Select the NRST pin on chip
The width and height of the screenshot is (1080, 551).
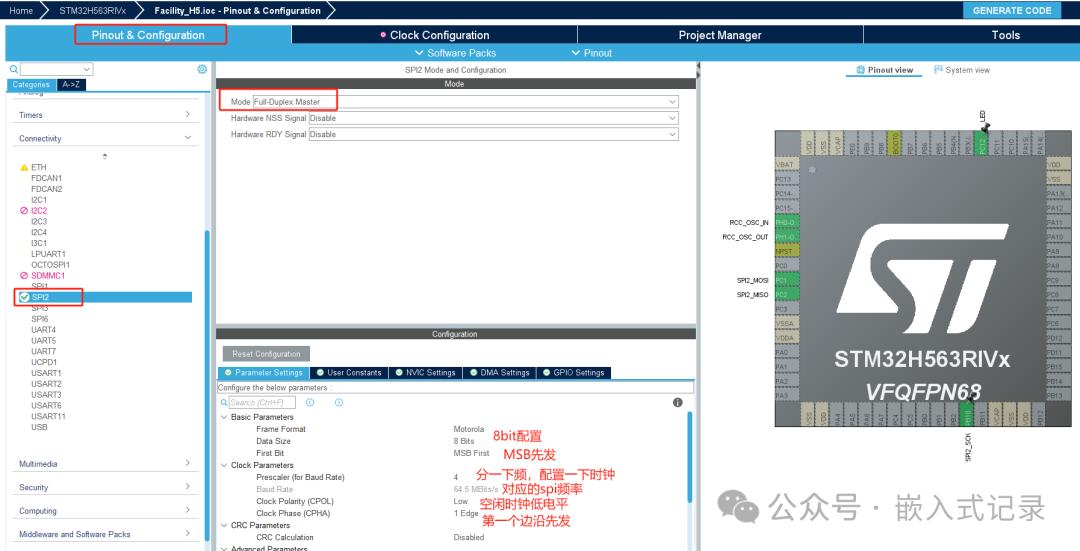point(787,251)
